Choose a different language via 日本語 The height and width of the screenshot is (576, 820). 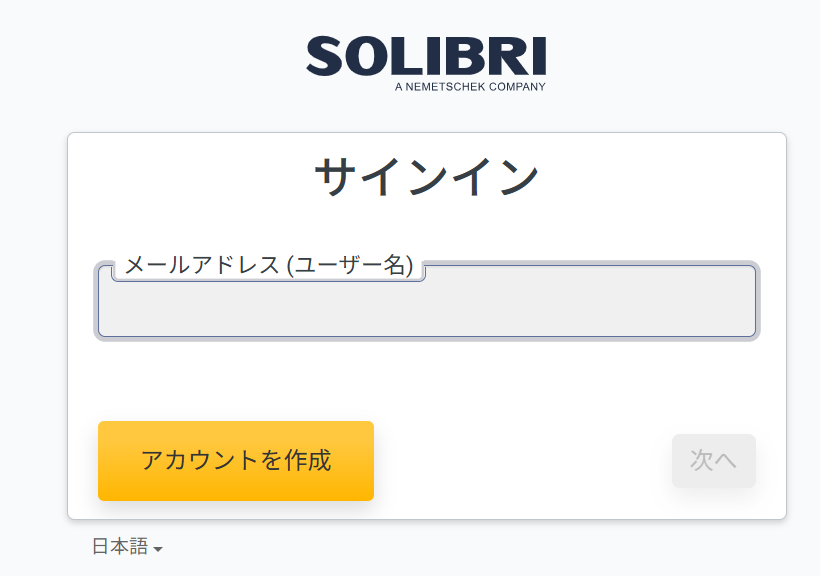(x=127, y=547)
